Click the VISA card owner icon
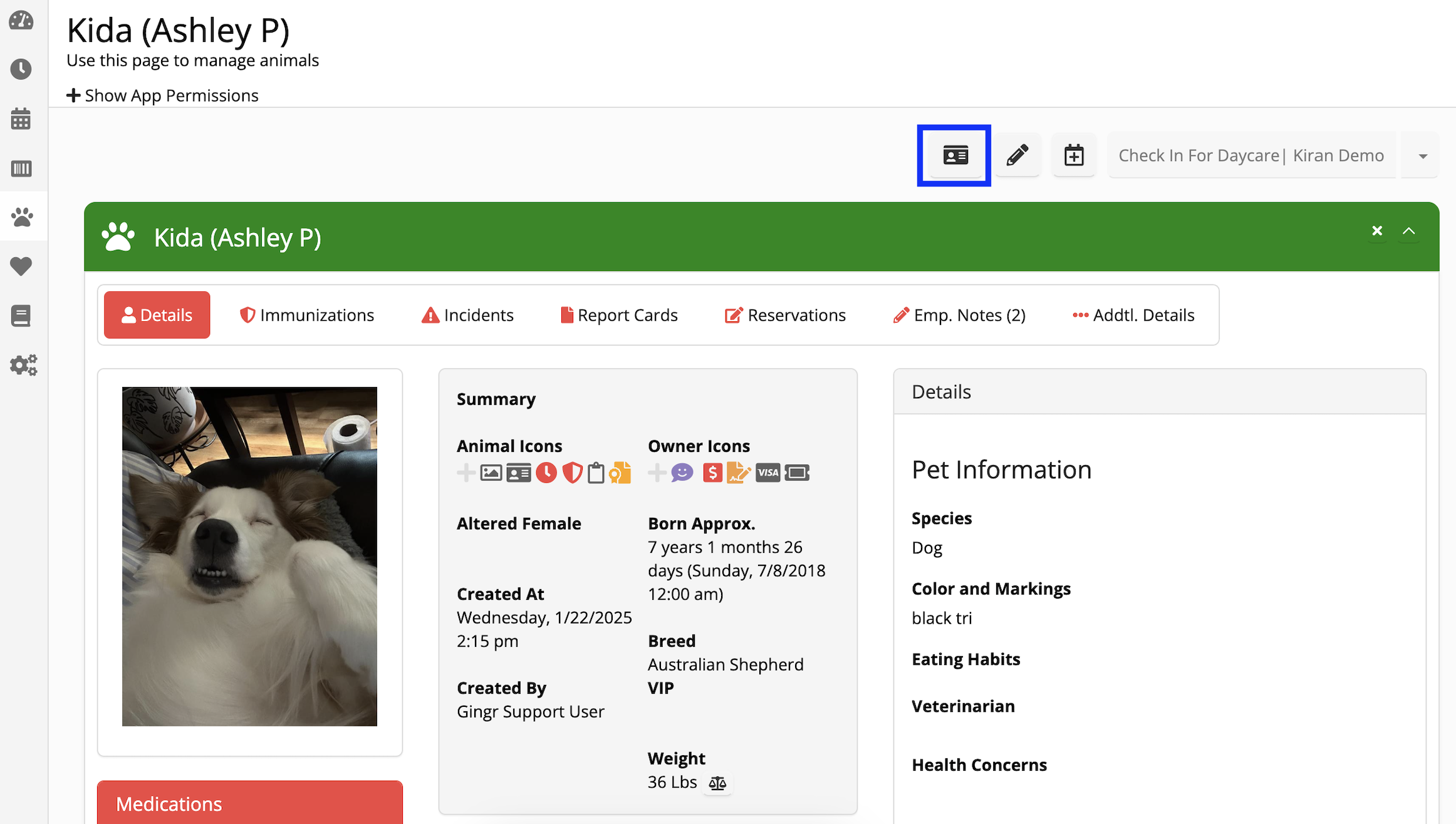 pos(767,473)
